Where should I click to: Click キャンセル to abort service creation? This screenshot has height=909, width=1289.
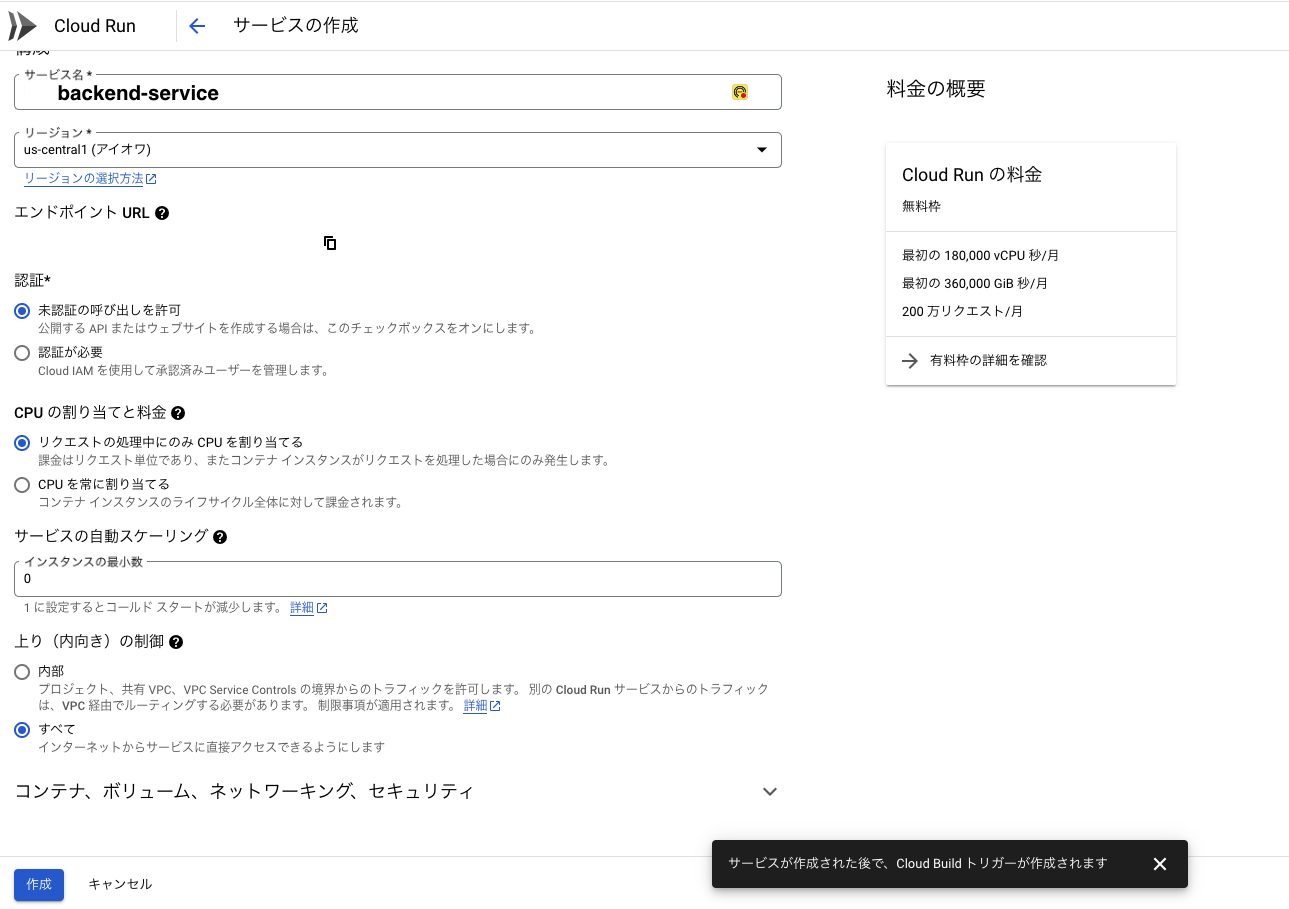point(119,884)
